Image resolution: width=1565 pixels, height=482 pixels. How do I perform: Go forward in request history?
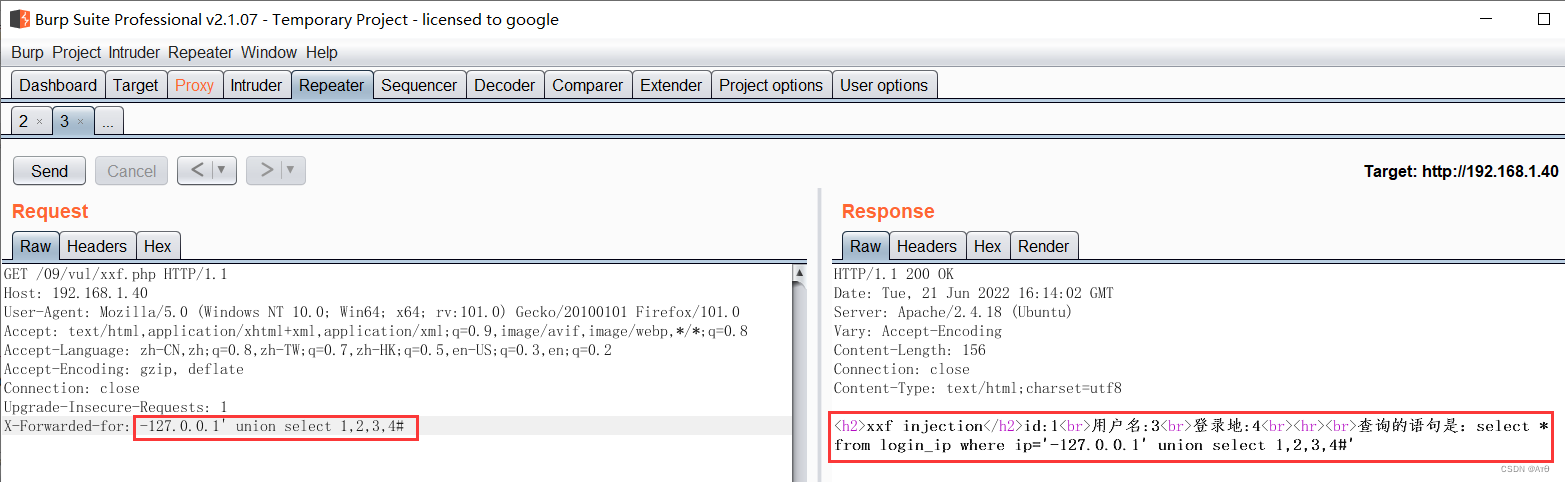(266, 170)
